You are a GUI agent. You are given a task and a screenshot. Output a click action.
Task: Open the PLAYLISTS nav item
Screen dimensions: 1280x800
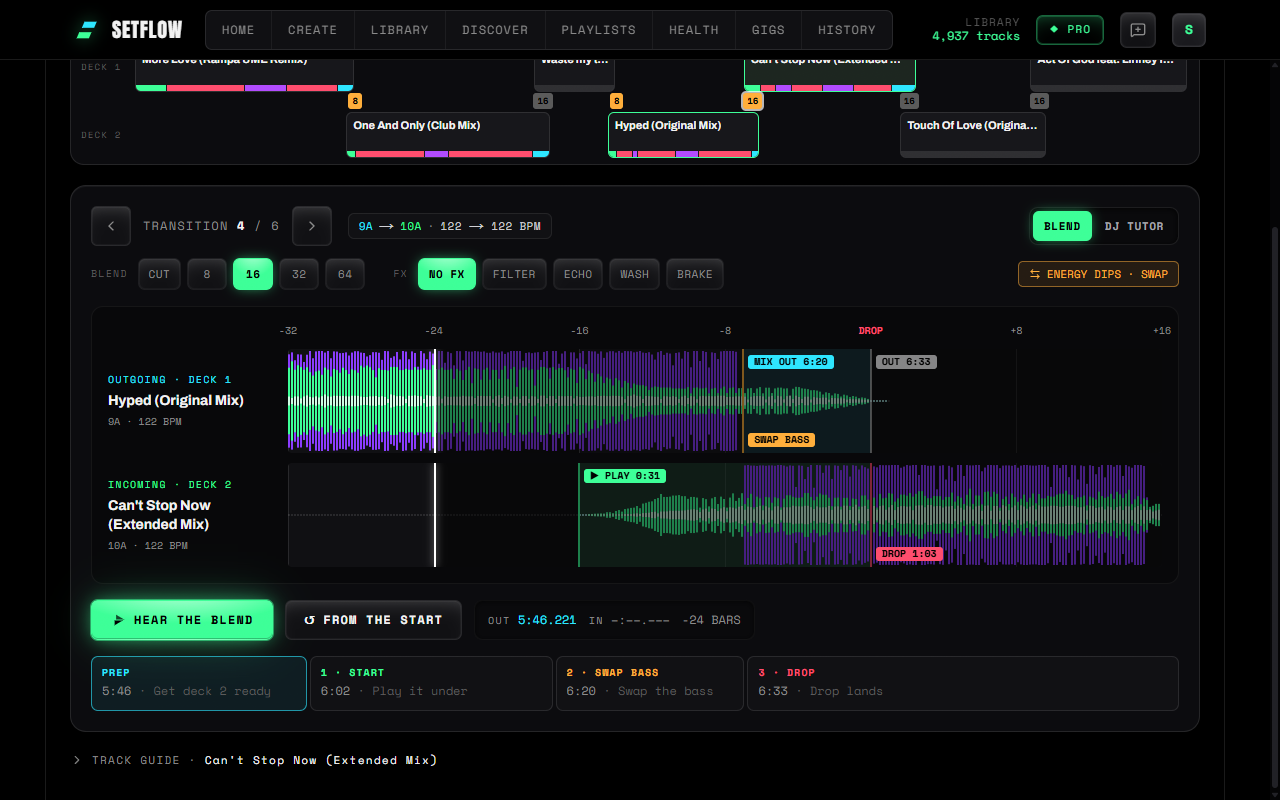click(x=598, y=30)
